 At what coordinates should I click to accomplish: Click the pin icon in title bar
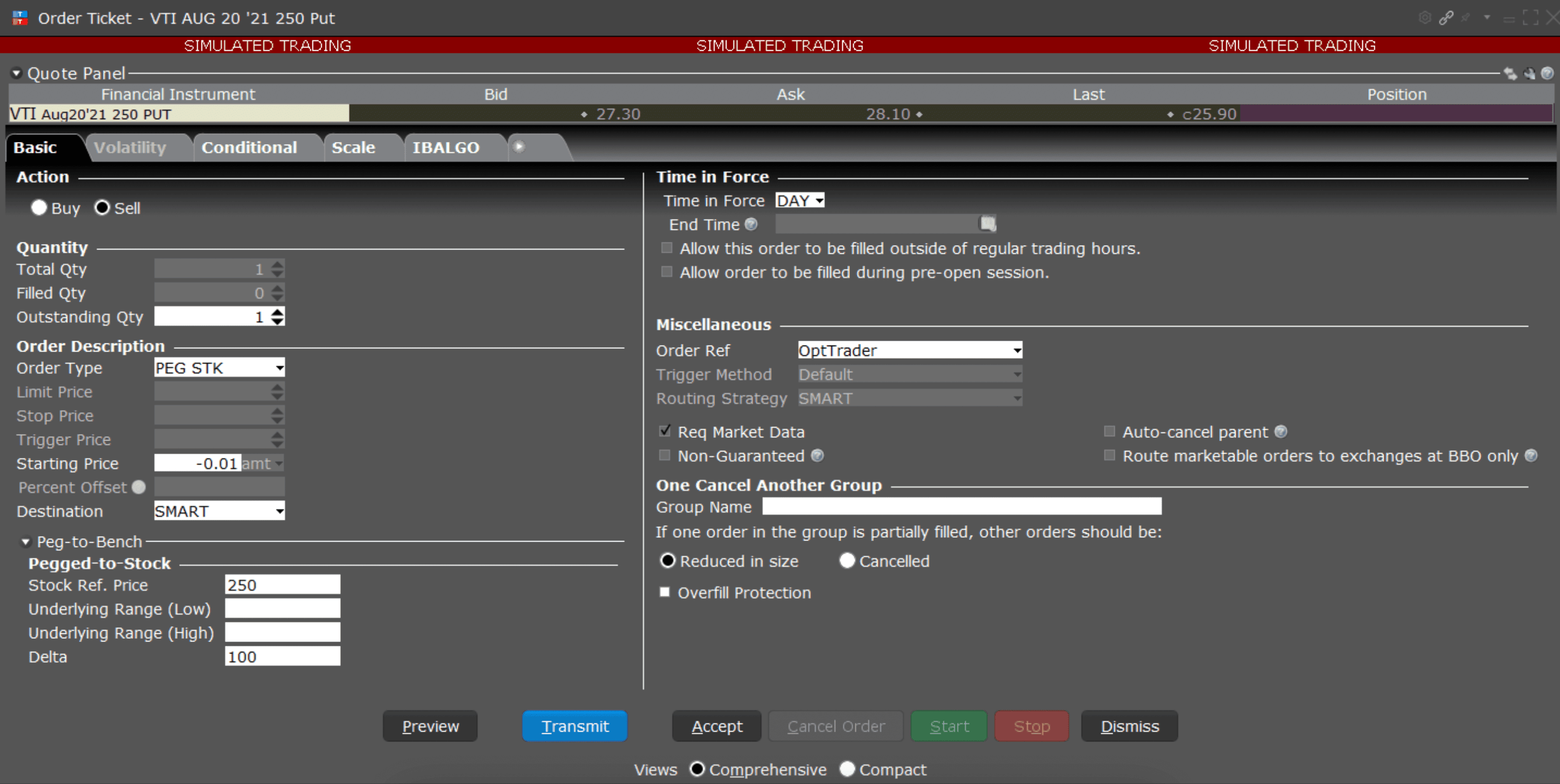pyautogui.click(x=1466, y=18)
